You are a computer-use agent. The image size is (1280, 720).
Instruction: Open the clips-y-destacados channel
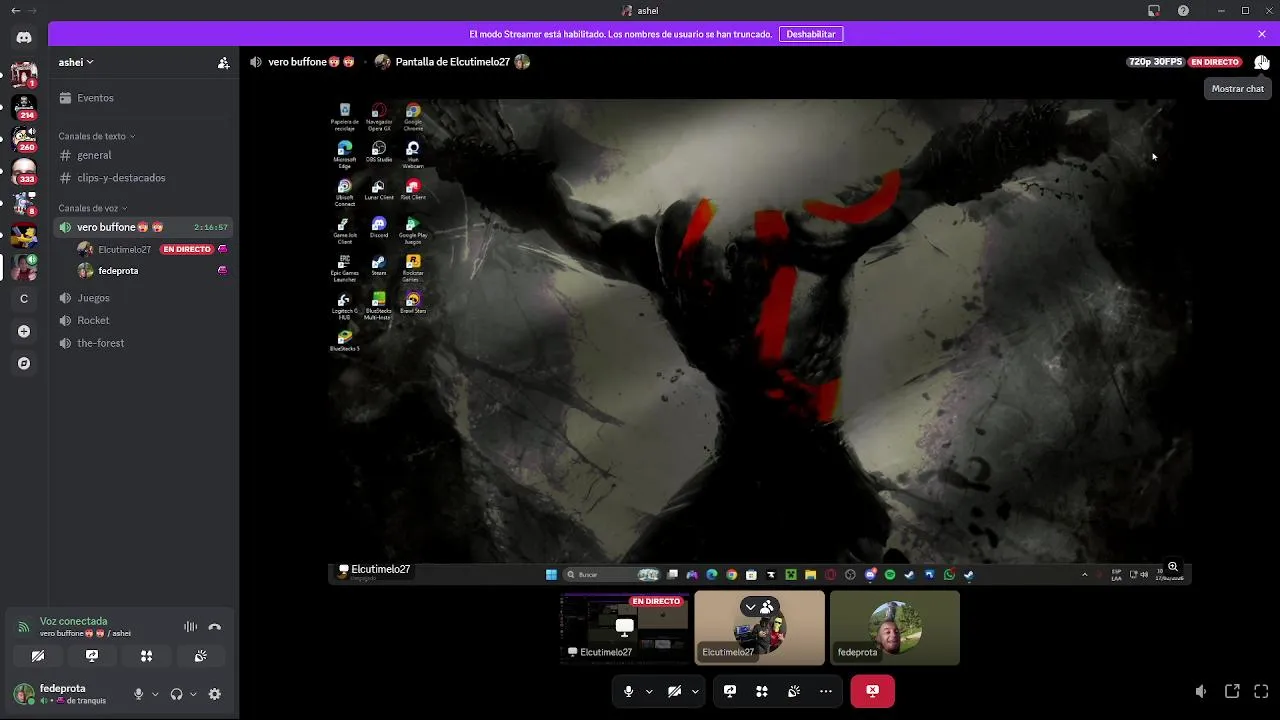coord(144,178)
